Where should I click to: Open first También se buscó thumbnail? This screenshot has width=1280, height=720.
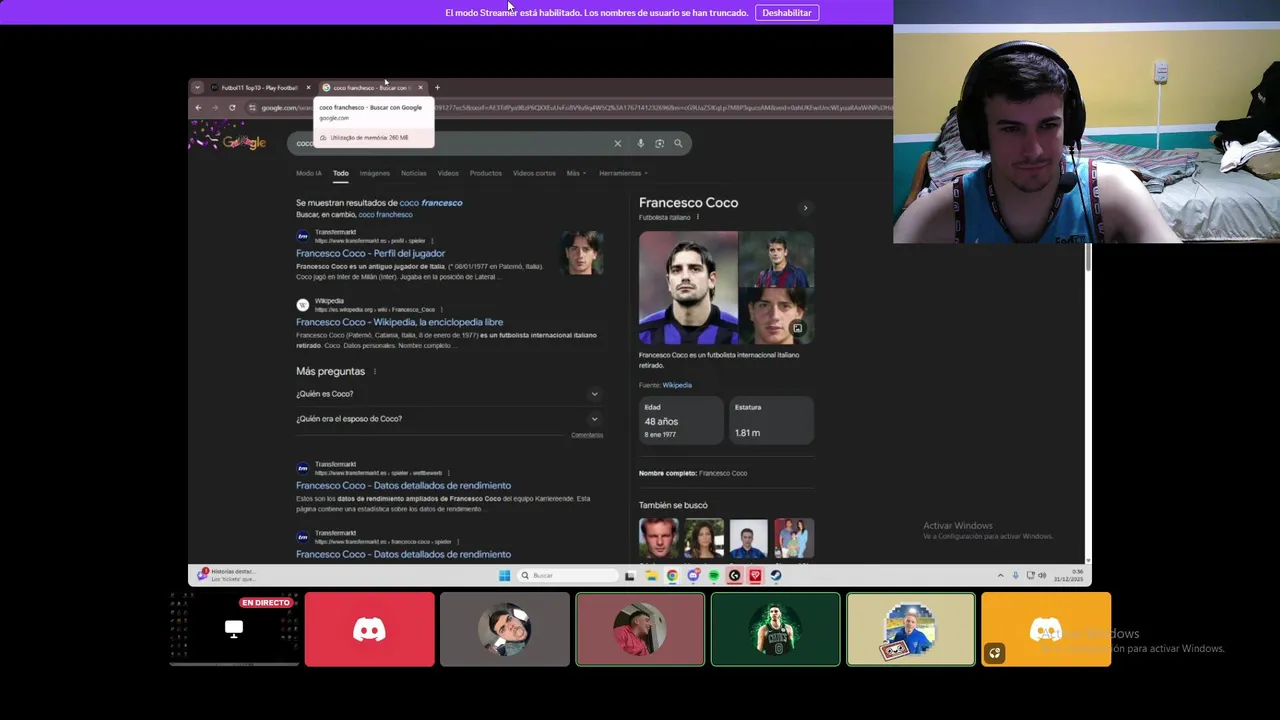click(x=658, y=538)
